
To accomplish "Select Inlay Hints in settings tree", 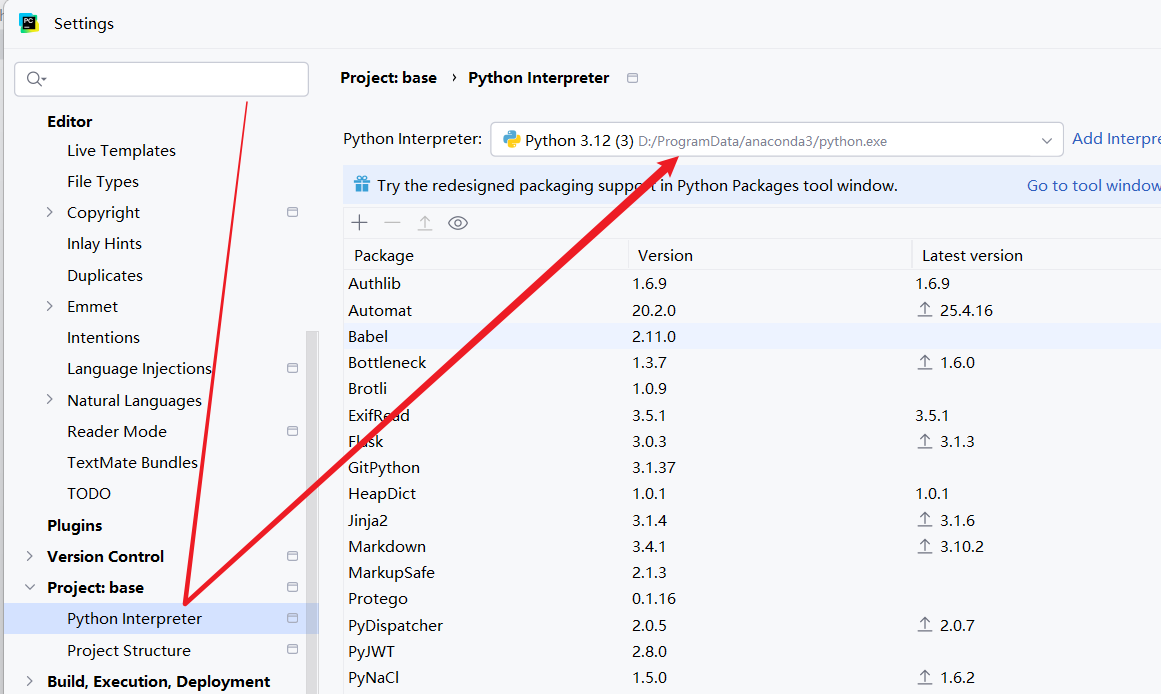I will tap(104, 244).
